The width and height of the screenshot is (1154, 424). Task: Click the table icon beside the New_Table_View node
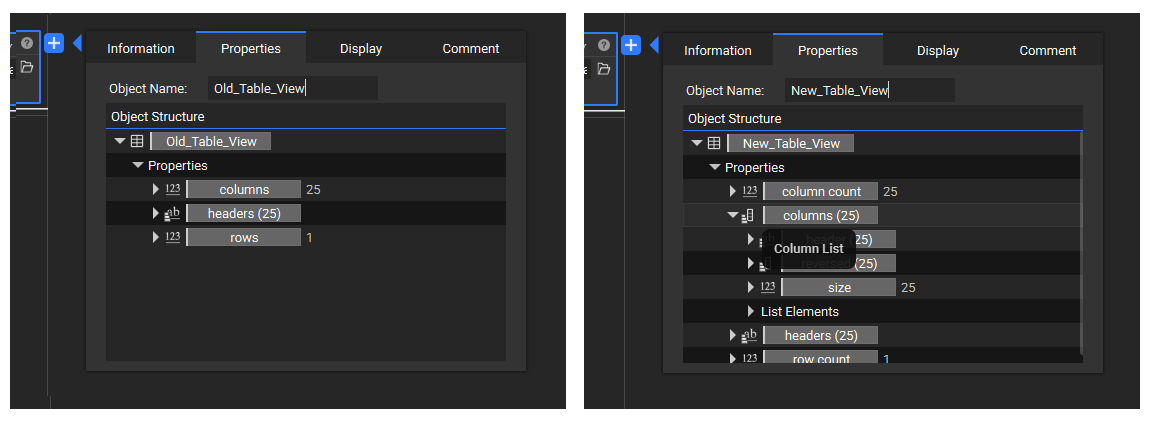click(x=714, y=144)
